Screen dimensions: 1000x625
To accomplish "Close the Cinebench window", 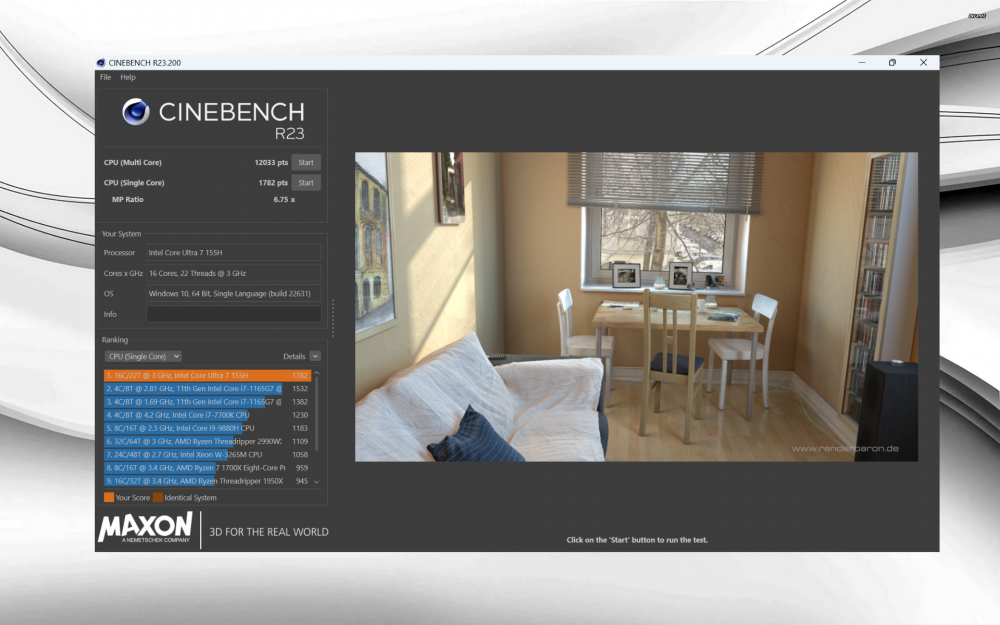I will [x=923, y=62].
